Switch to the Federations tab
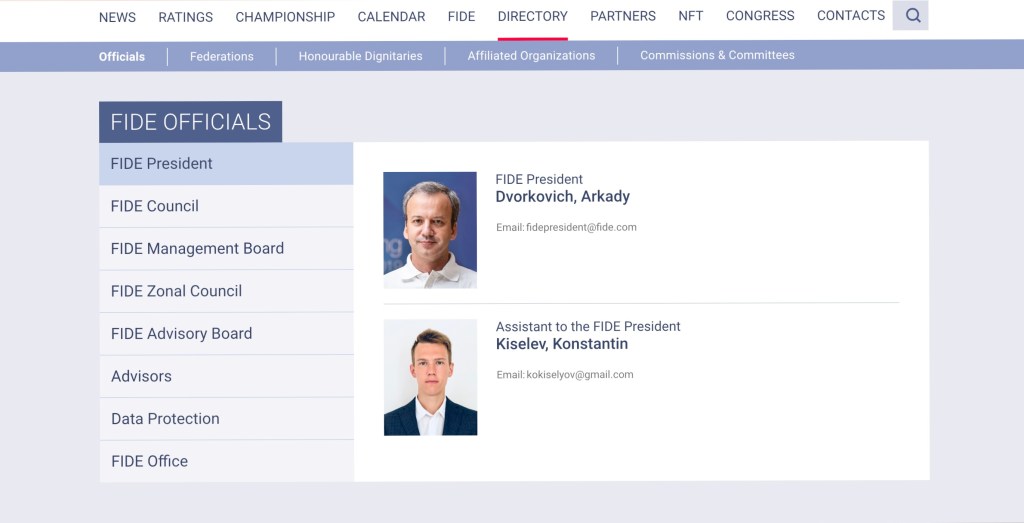1024x523 pixels. pyautogui.click(x=222, y=56)
